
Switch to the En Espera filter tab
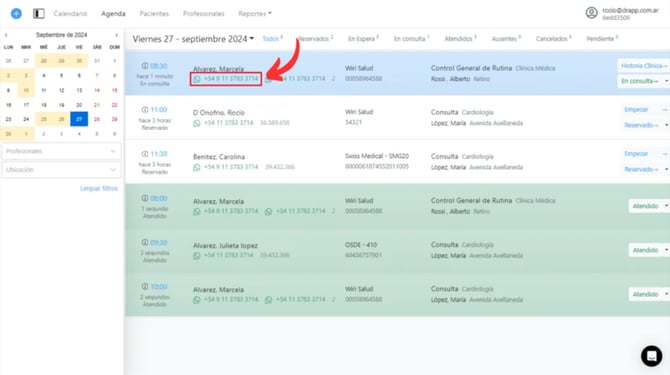point(363,38)
